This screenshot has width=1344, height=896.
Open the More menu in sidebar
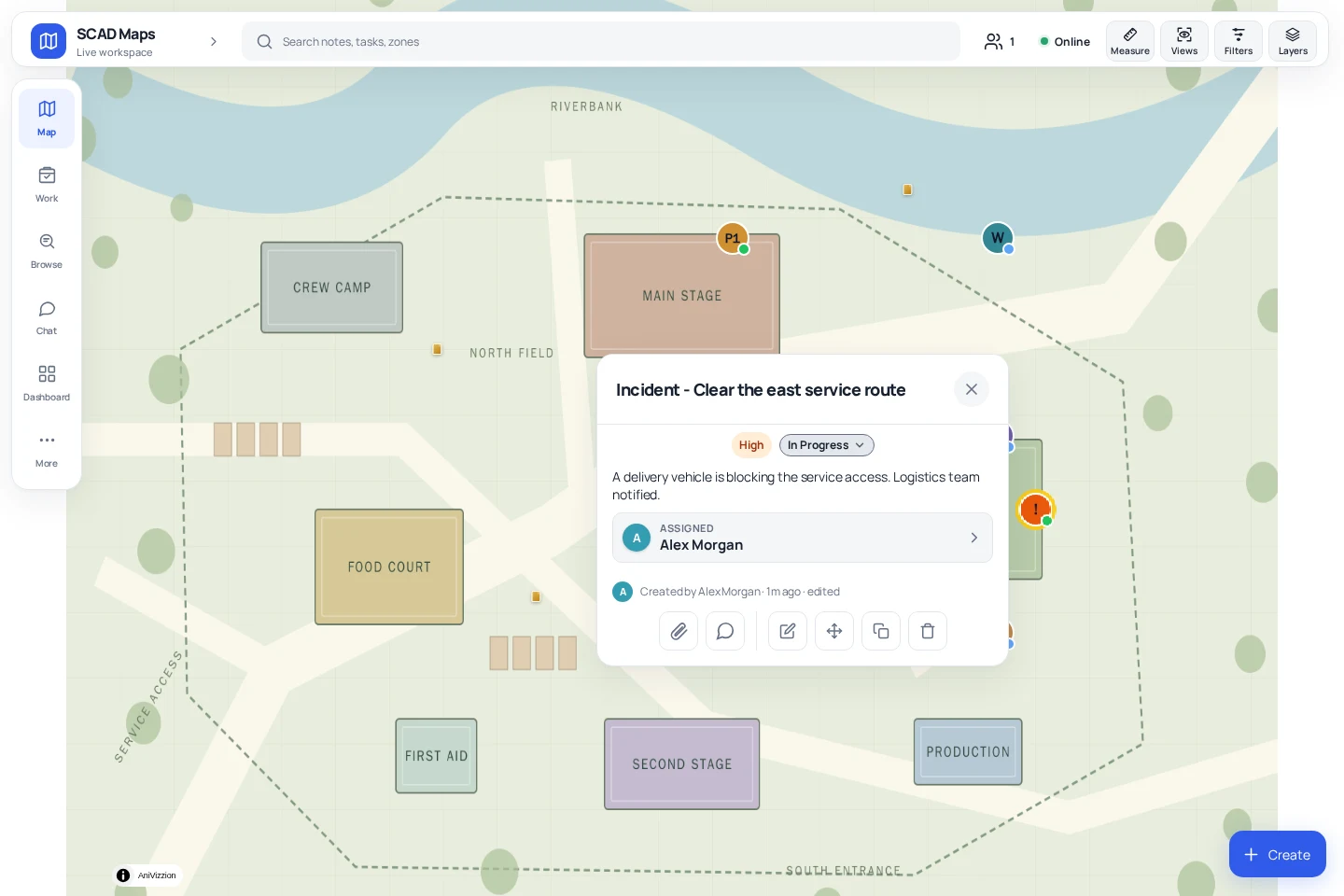(47, 450)
